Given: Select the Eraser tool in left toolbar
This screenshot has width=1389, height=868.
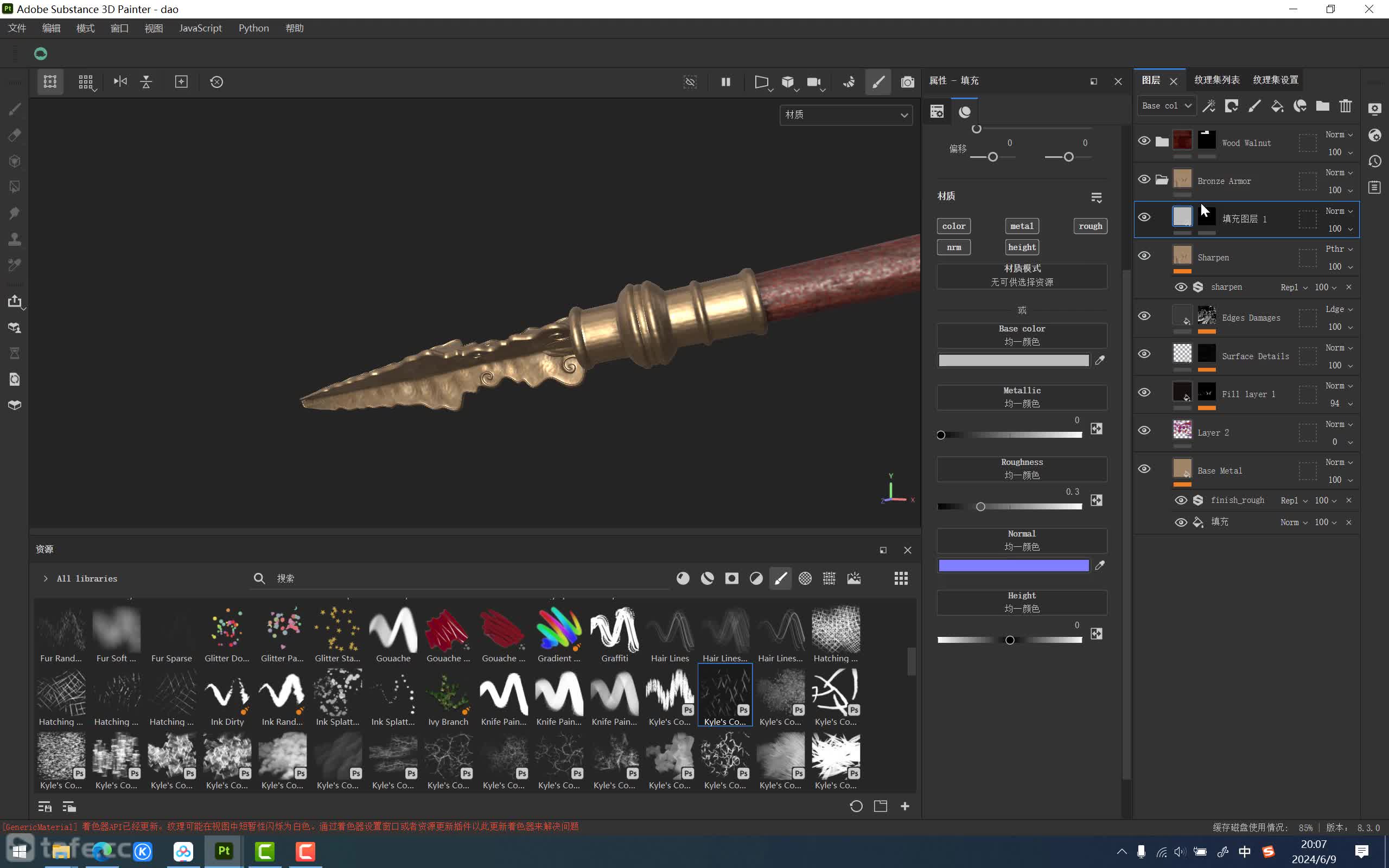Looking at the screenshot, I should pos(15,135).
